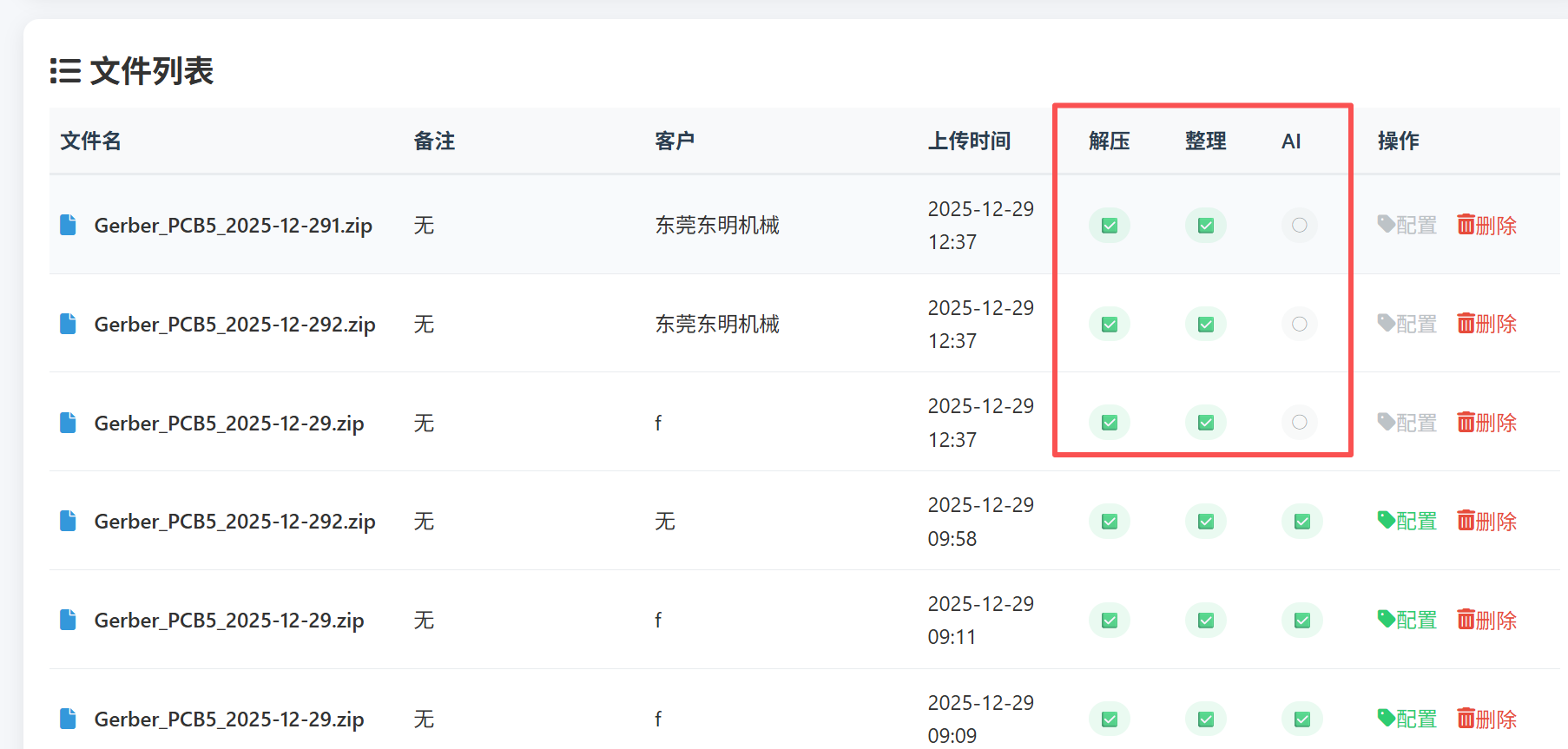Click 解压 check for file uploaded 09:09

[1110, 719]
